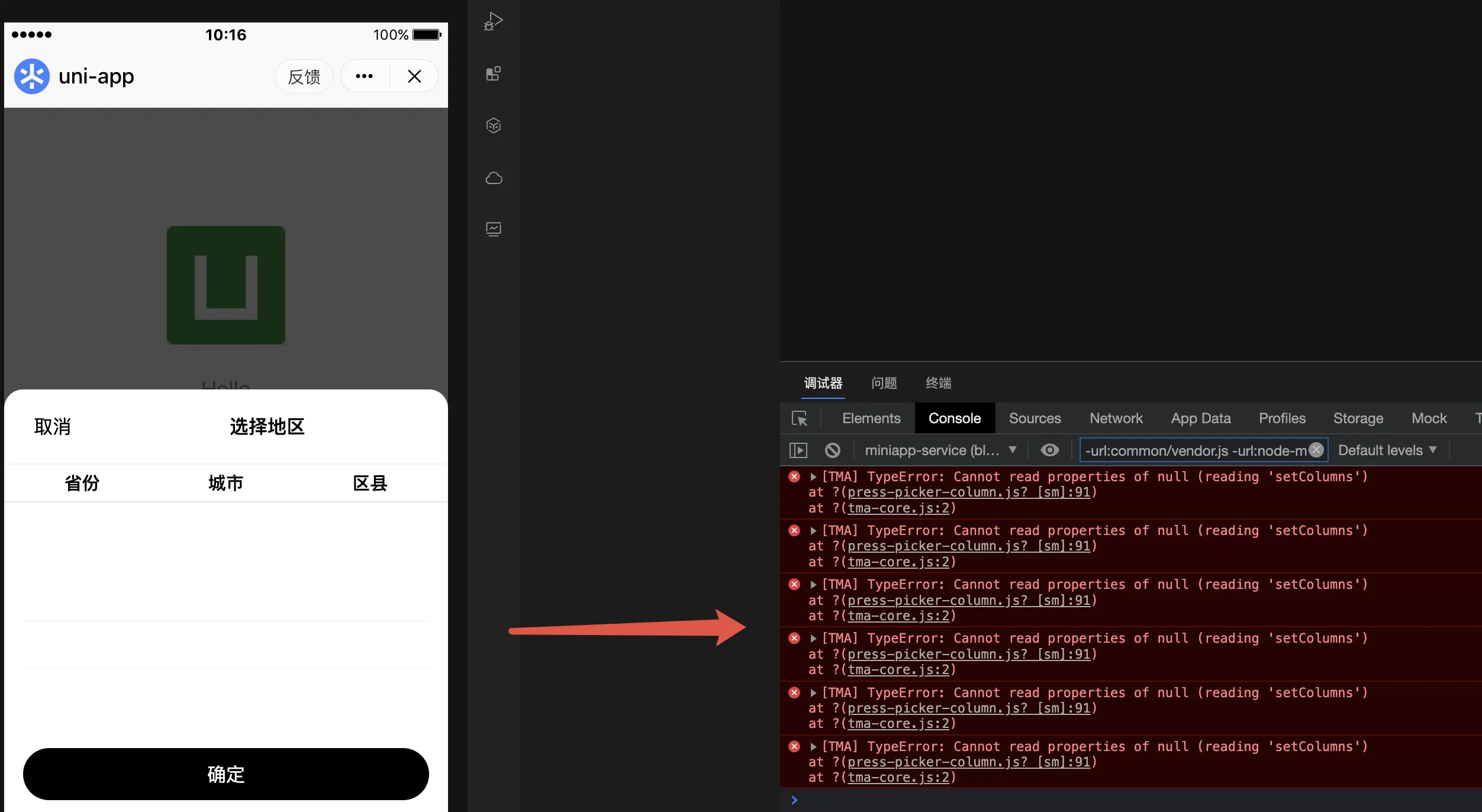Toggle the console sidebar panel icon
The height and width of the screenshot is (812, 1482).
(798, 450)
